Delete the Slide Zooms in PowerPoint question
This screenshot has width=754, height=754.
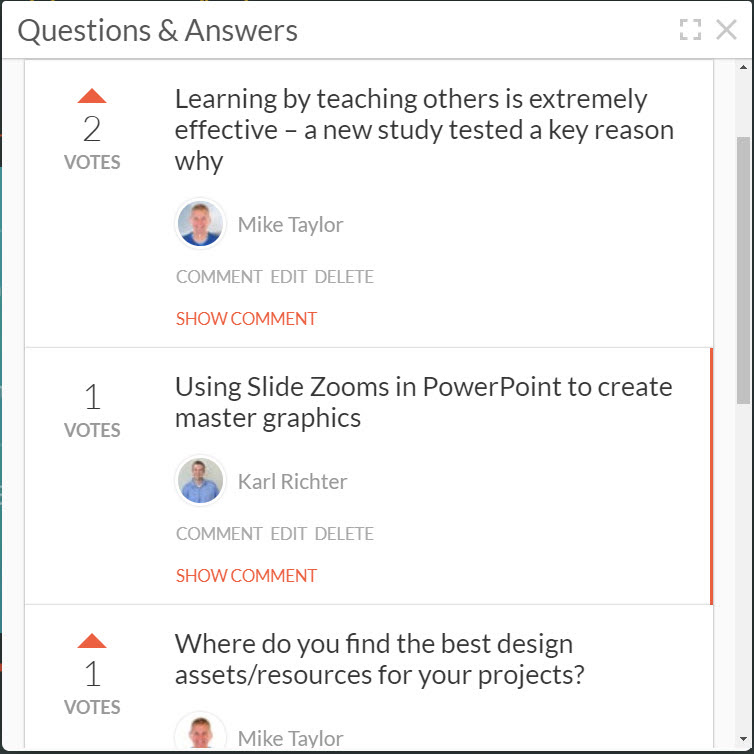pyautogui.click(x=344, y=534)
